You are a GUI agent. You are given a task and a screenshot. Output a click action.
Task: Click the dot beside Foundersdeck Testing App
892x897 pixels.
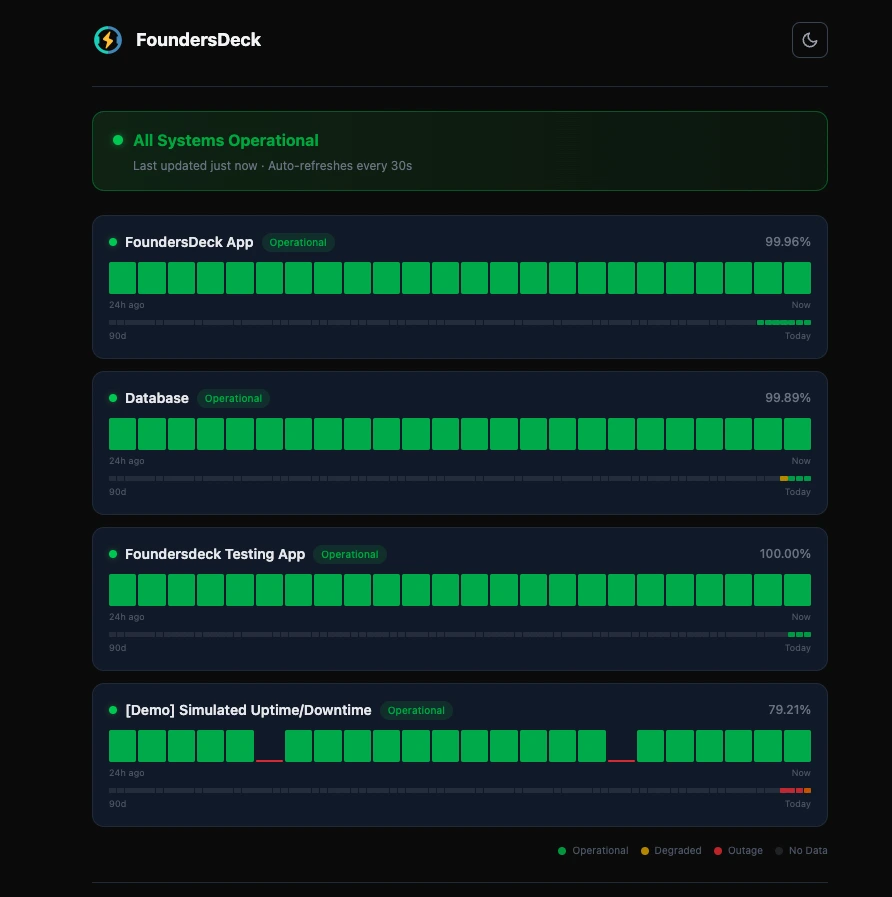(x=112, y=554)
